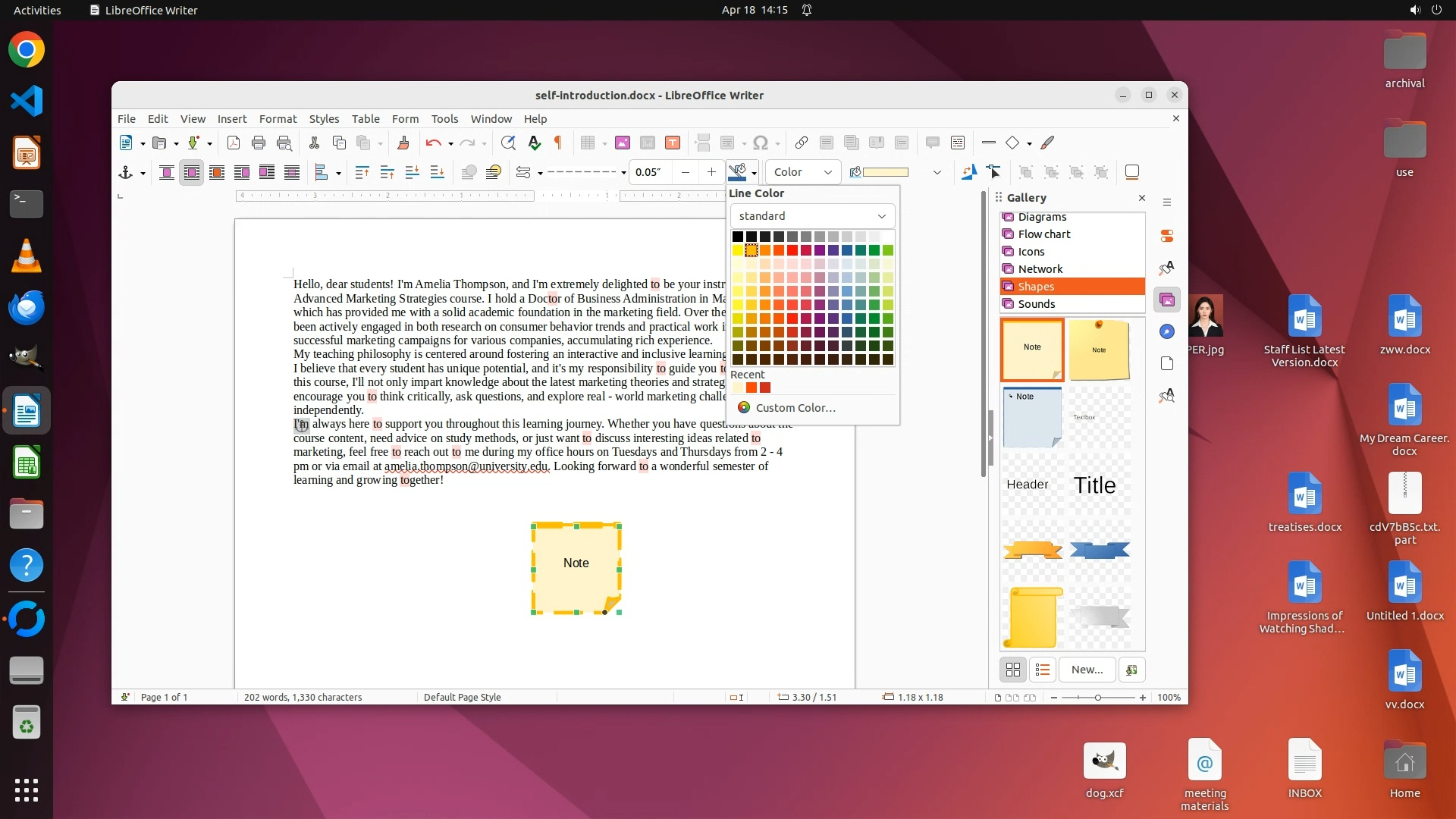Click the Rotate icon in drawing toolbar
This screenshot has height=819, width=1456.
968,172
